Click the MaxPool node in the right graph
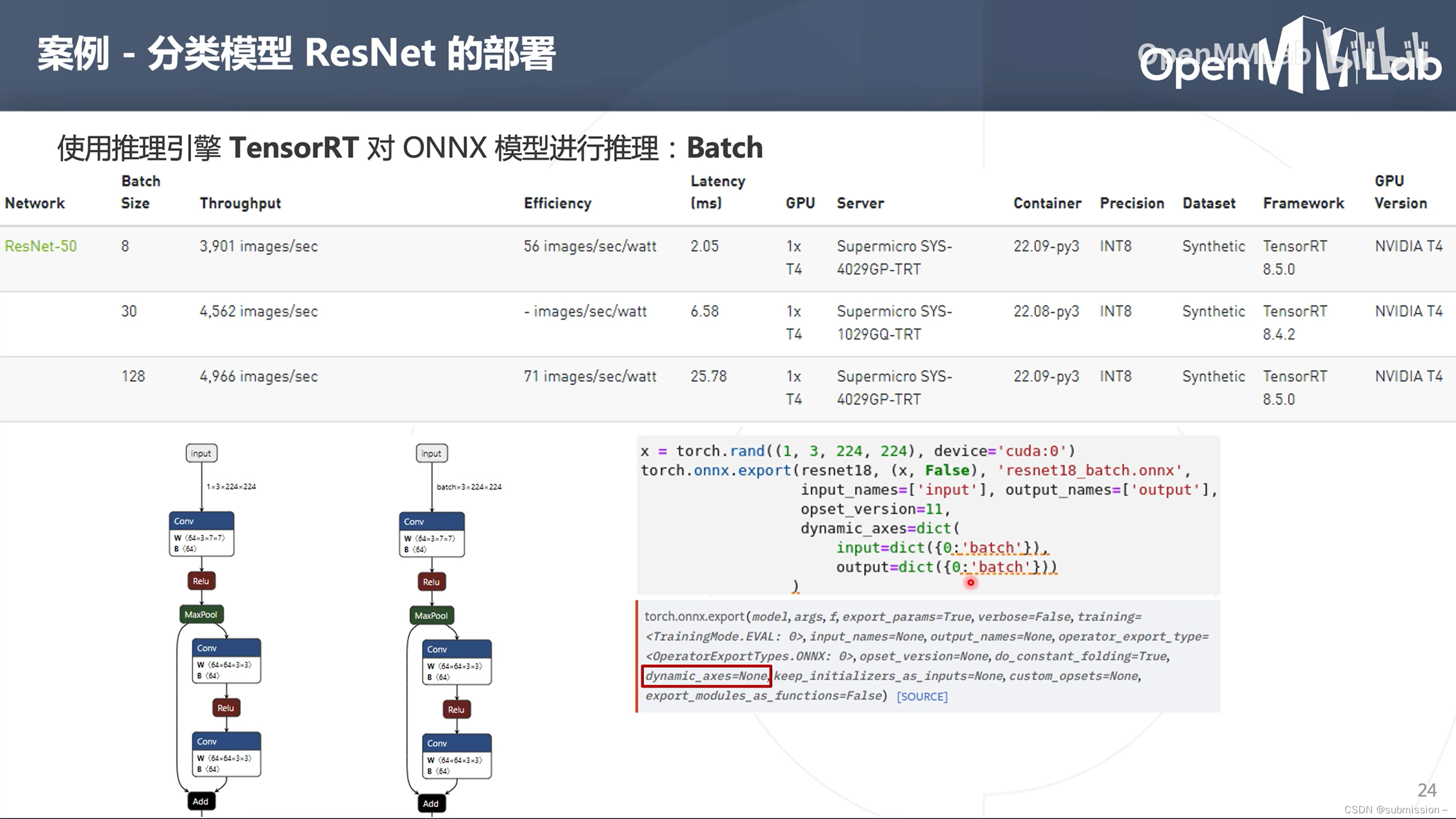 tap(431, 615)
